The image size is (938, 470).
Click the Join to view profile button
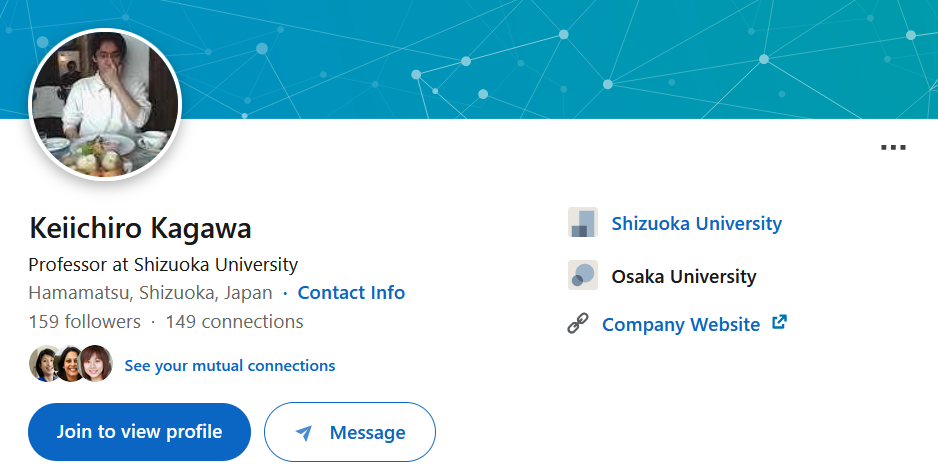point(139,432)
